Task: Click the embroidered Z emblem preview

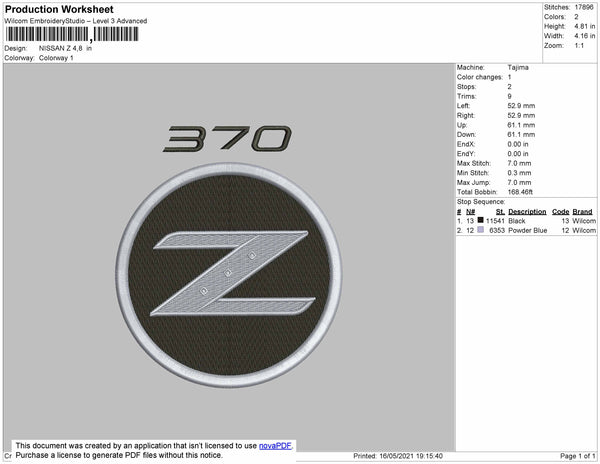Action: point(228,274)
